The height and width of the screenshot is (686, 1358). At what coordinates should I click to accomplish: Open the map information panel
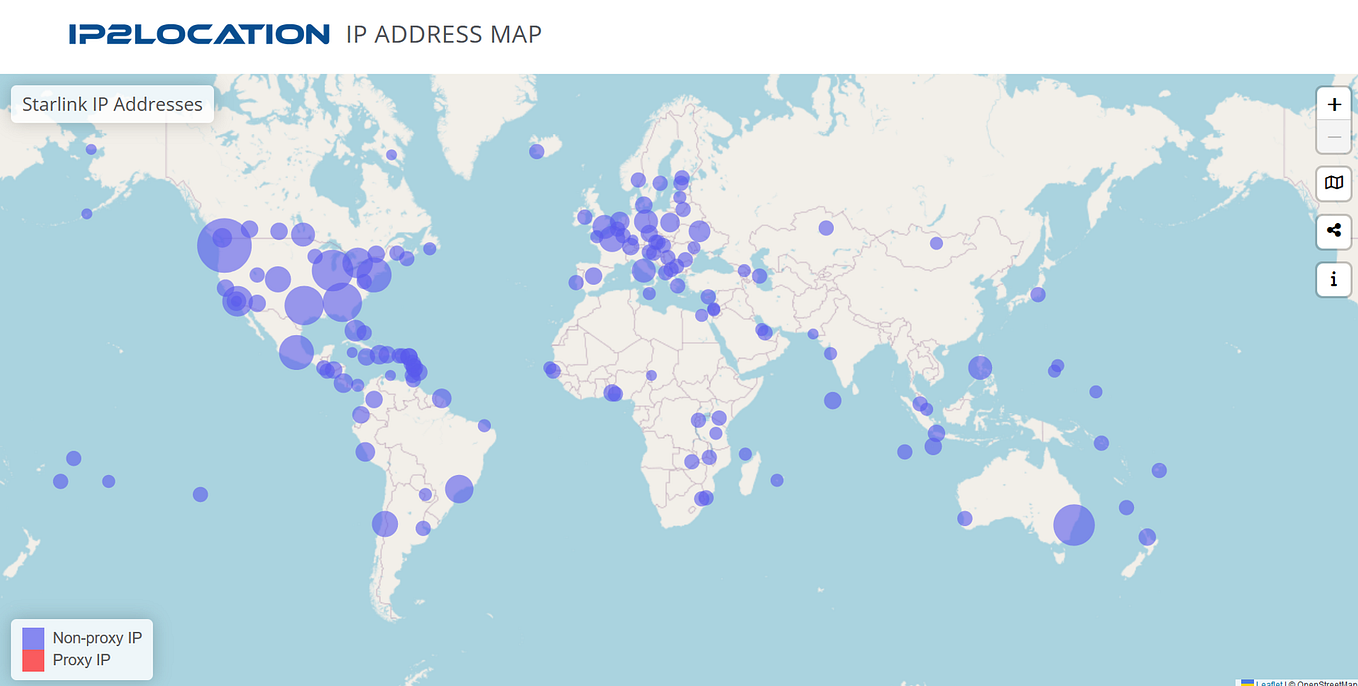pos(1333,280)
